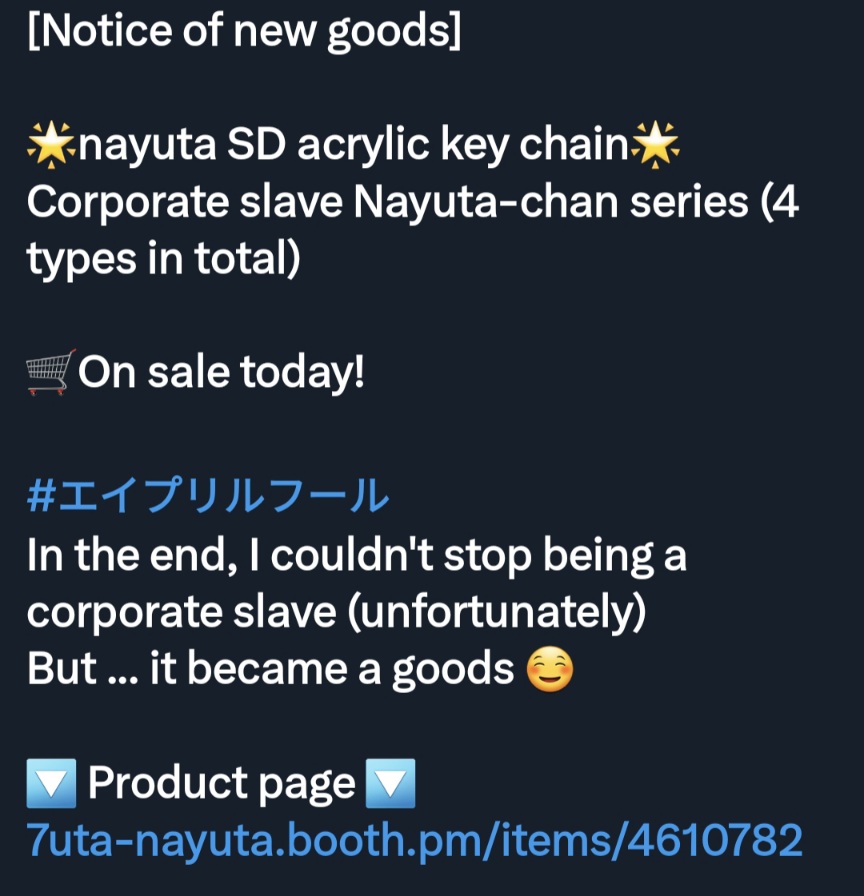Click the word (unfortunately)
Screen dimensions: 864x896
pos(497,612)
